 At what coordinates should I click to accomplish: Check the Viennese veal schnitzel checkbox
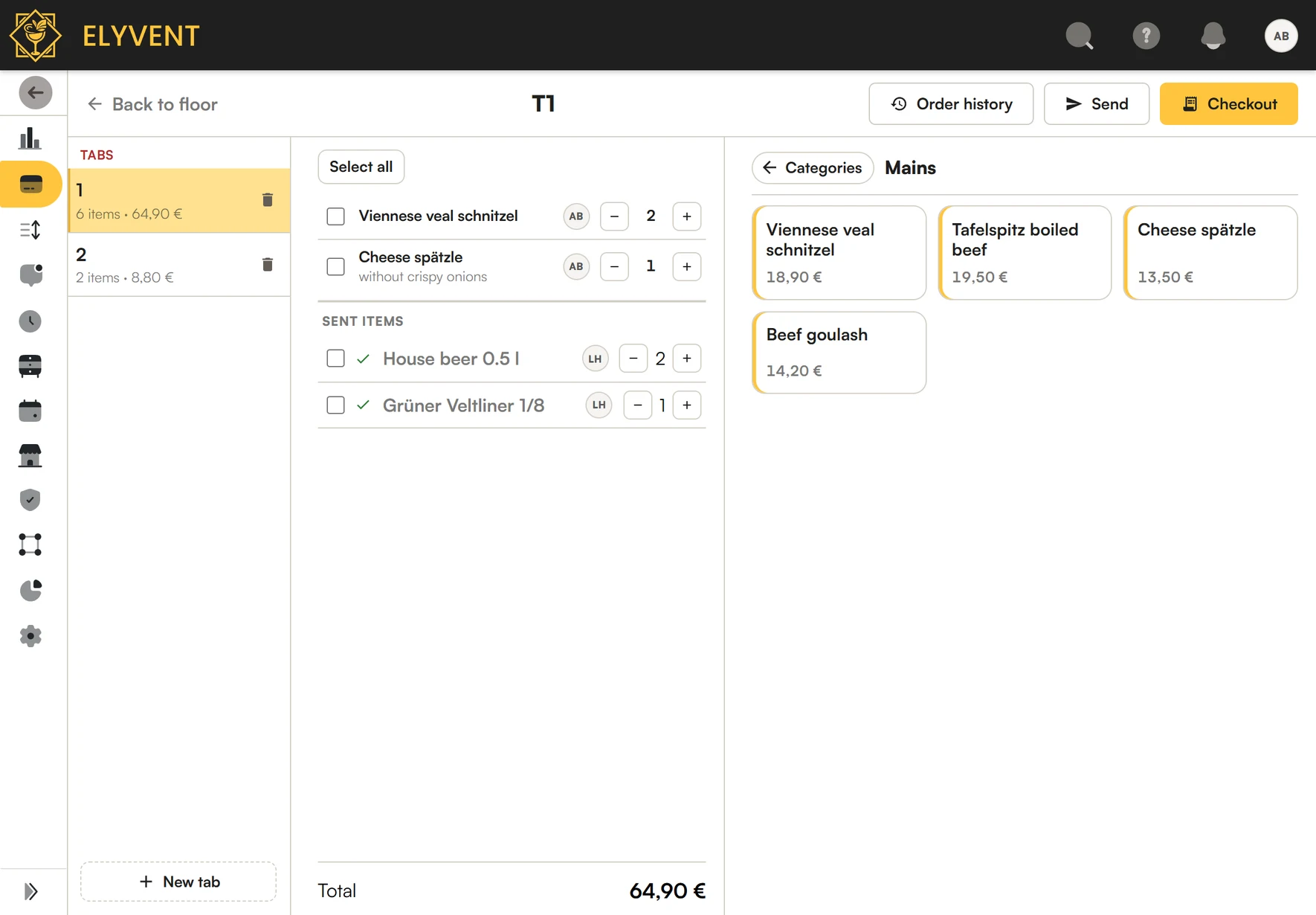pos(335,216)
